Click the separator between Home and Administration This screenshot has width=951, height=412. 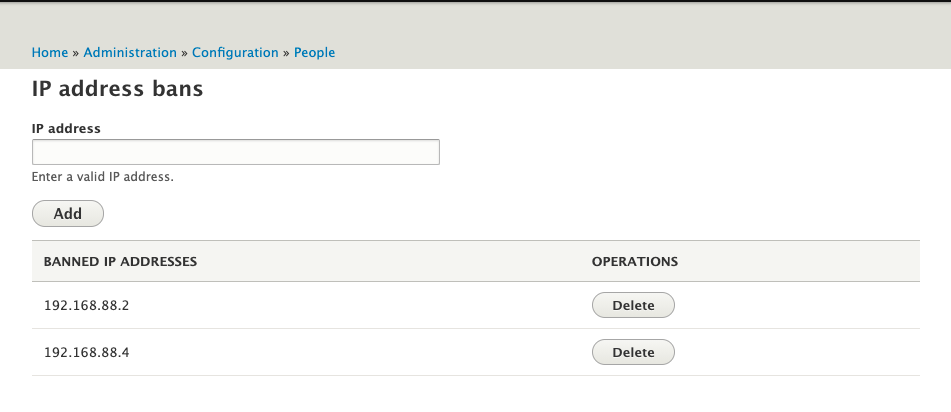point(76,52)
